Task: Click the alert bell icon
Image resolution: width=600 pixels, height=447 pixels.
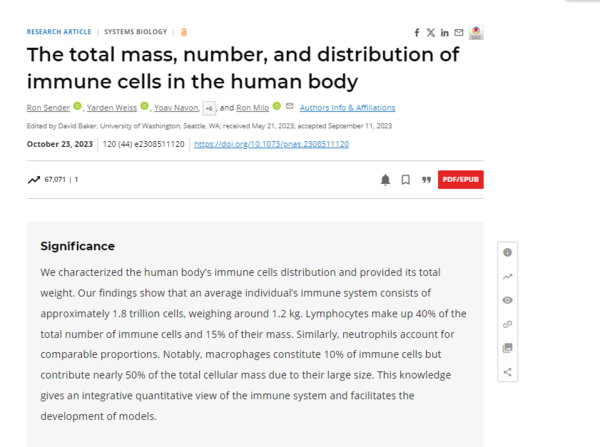Action: (385, 180)
